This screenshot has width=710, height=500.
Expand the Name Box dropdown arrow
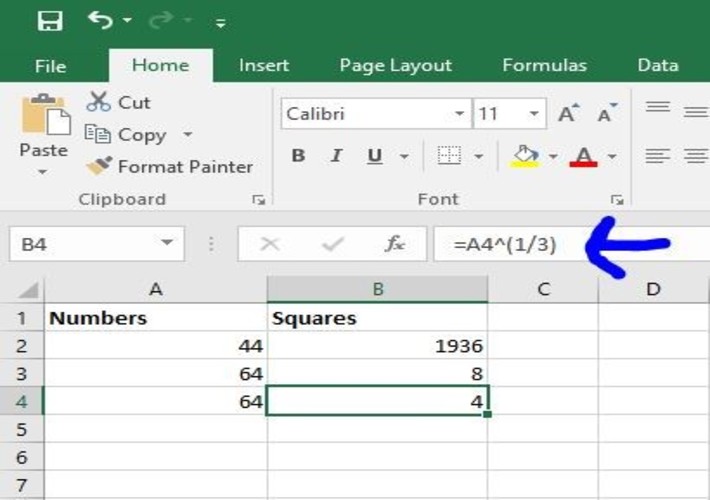pyautogui.click(x=166, y=244)
